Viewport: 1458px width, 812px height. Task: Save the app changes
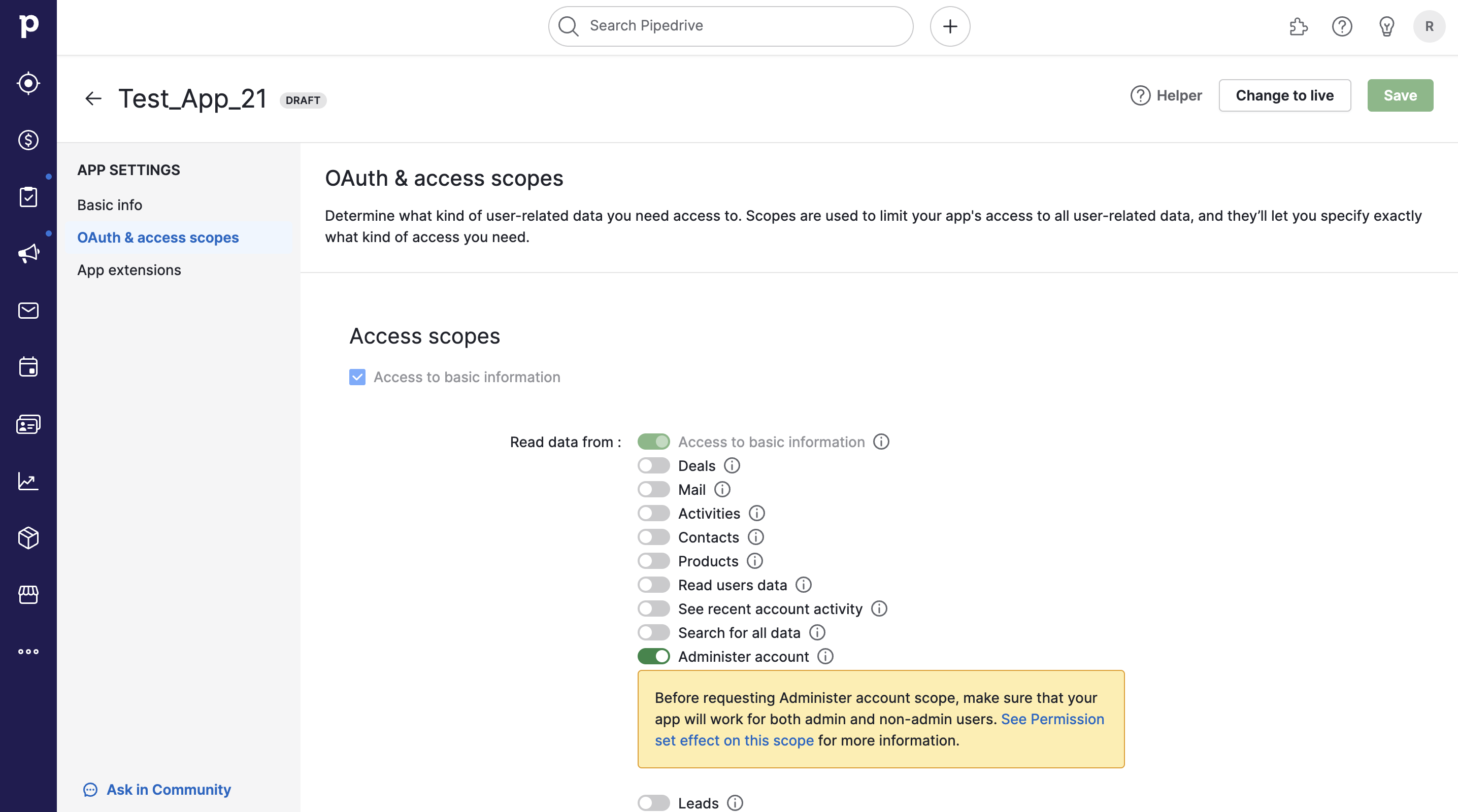(x=1400, y=95)
